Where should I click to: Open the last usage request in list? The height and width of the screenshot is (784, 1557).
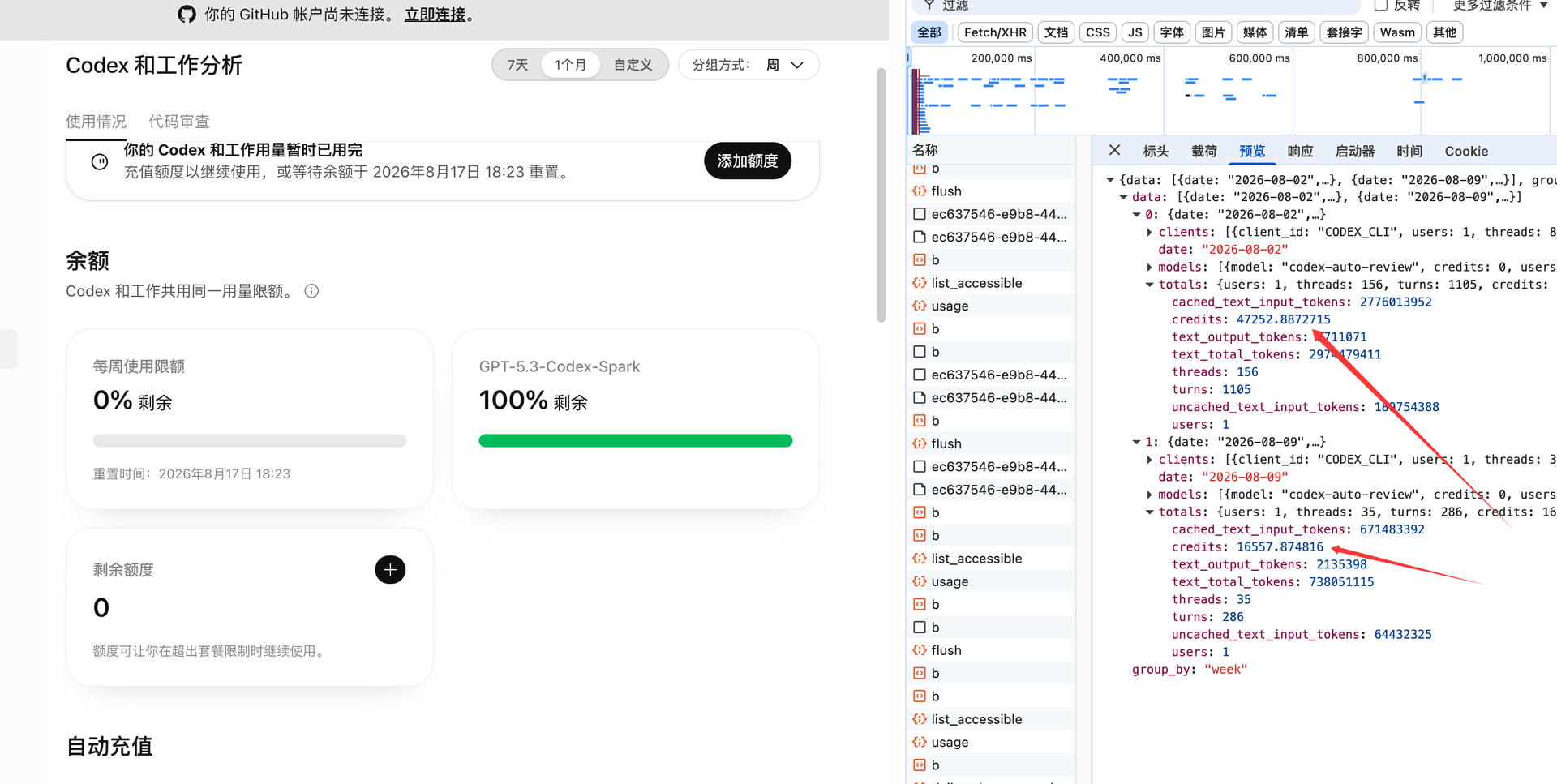tap(990, 742)
